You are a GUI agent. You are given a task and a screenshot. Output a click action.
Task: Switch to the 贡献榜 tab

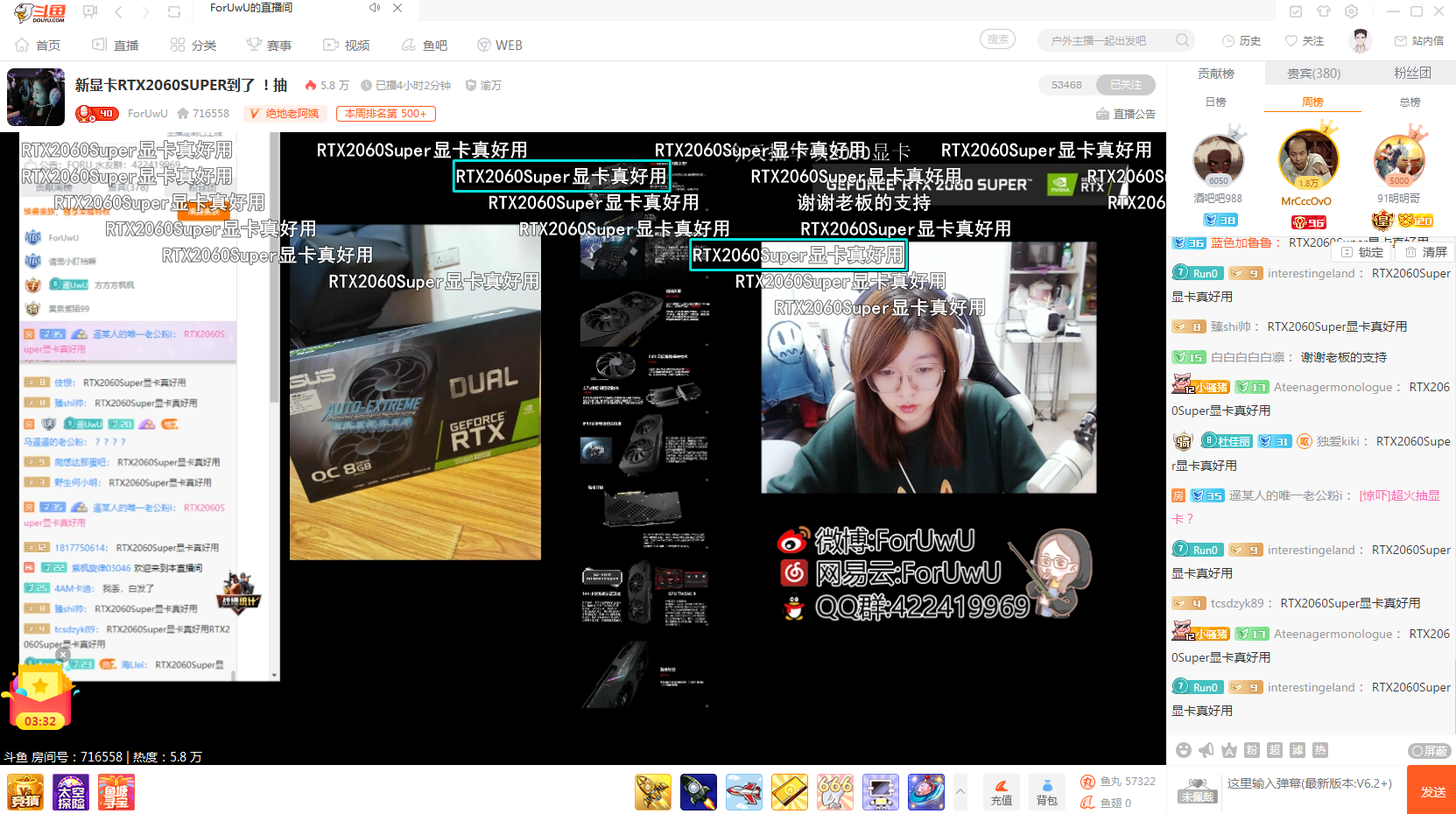(1216, 74)
